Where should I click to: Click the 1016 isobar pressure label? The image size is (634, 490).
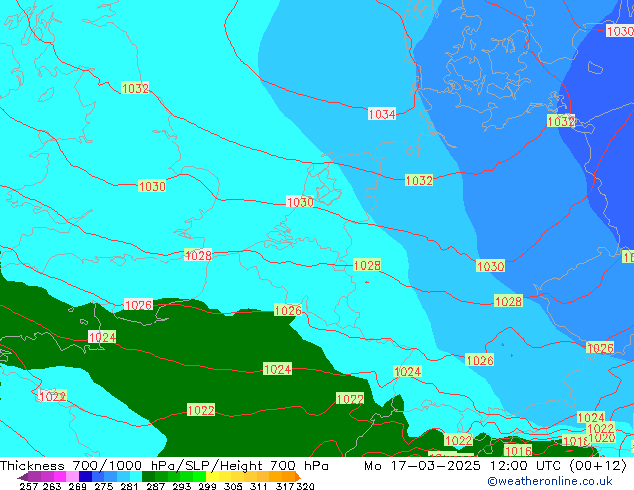518,451
